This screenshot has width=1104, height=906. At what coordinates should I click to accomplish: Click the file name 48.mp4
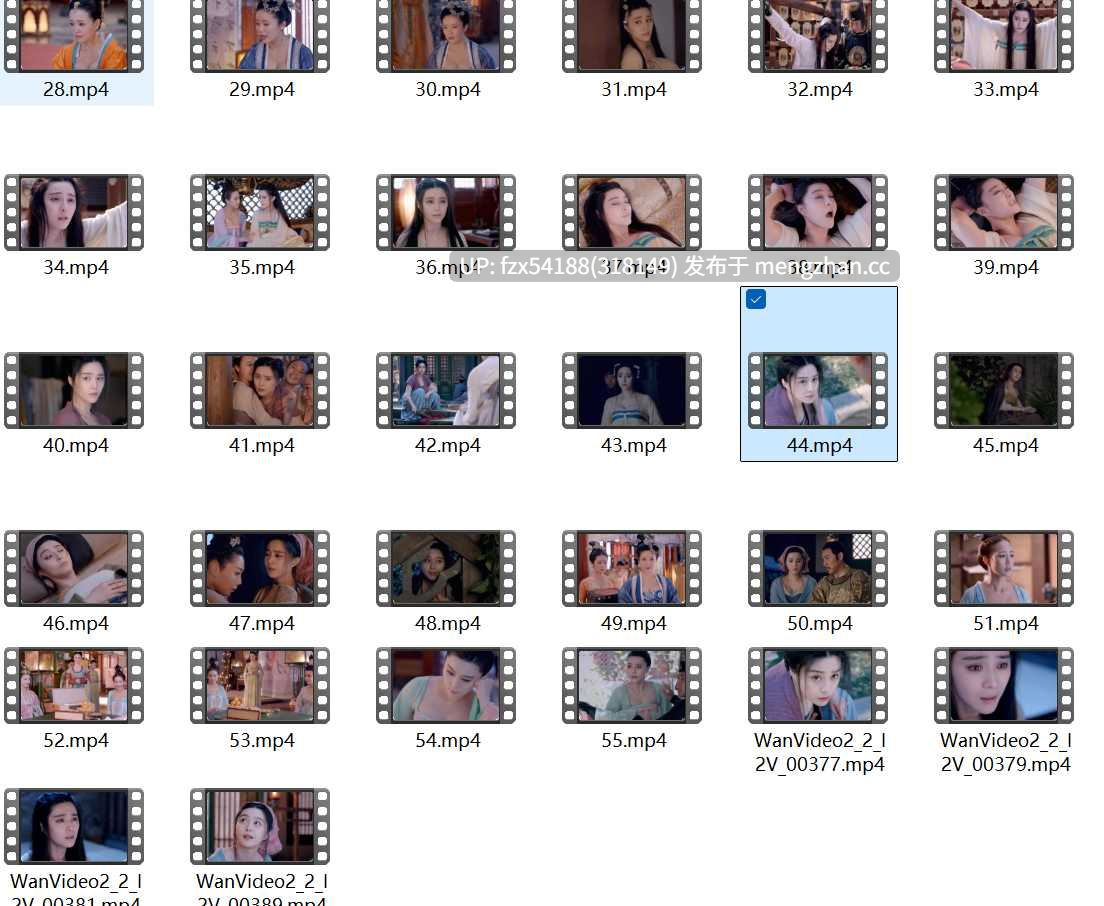448,624
